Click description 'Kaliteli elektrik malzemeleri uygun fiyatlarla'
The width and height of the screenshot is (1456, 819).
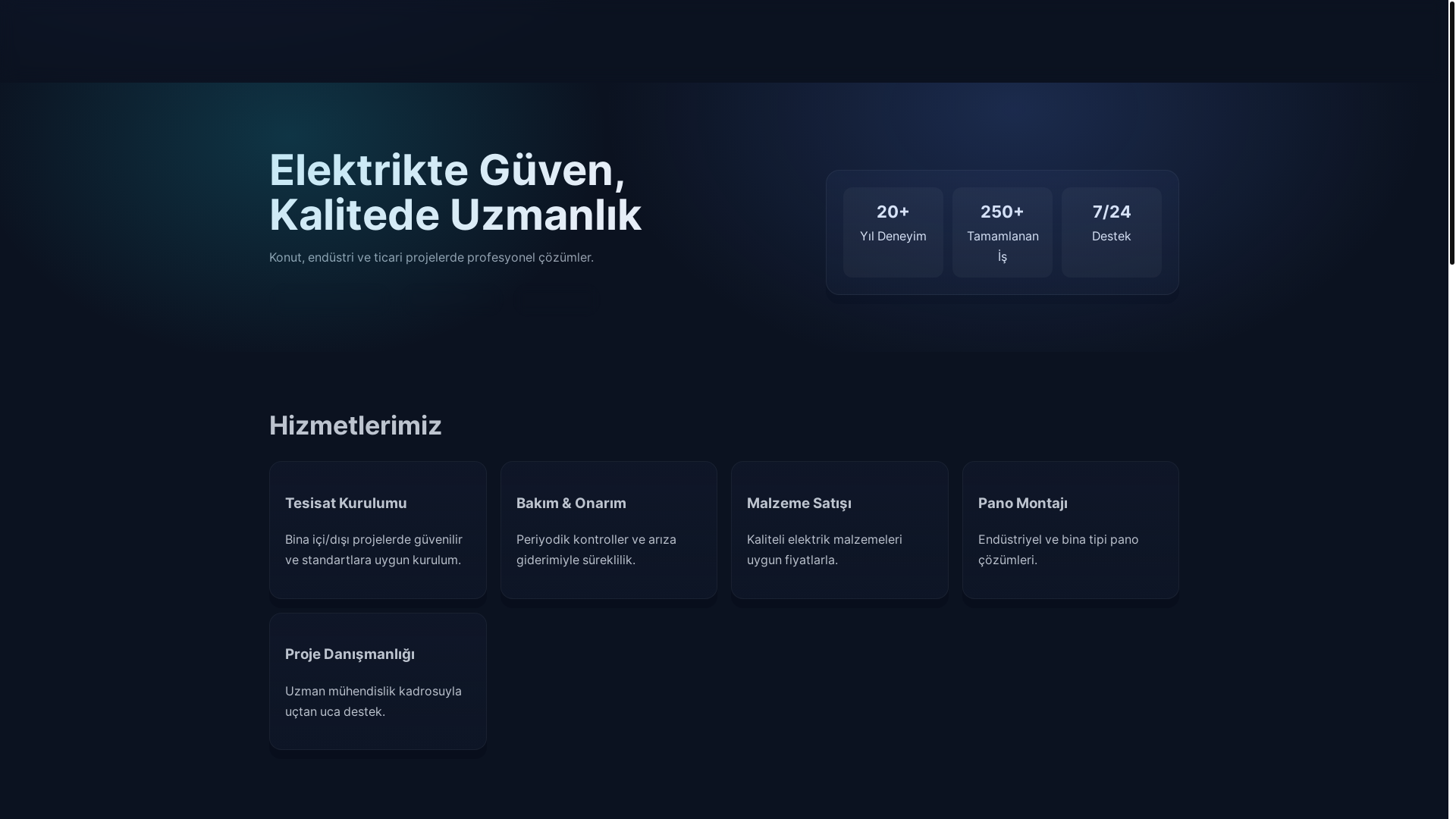coord(824,550)
